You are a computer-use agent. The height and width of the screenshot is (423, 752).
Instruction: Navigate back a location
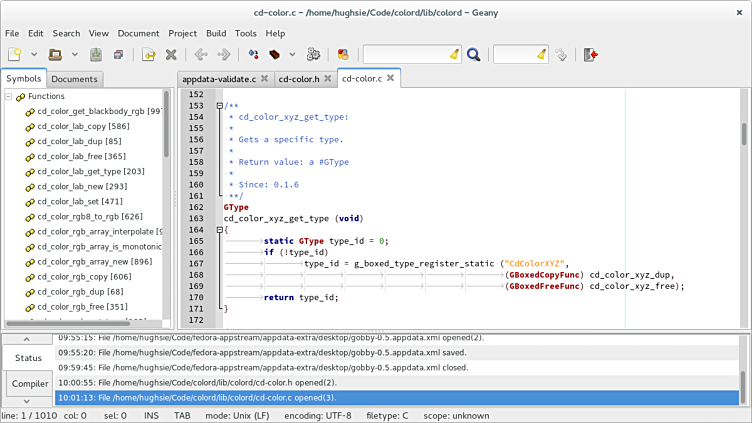201,55
